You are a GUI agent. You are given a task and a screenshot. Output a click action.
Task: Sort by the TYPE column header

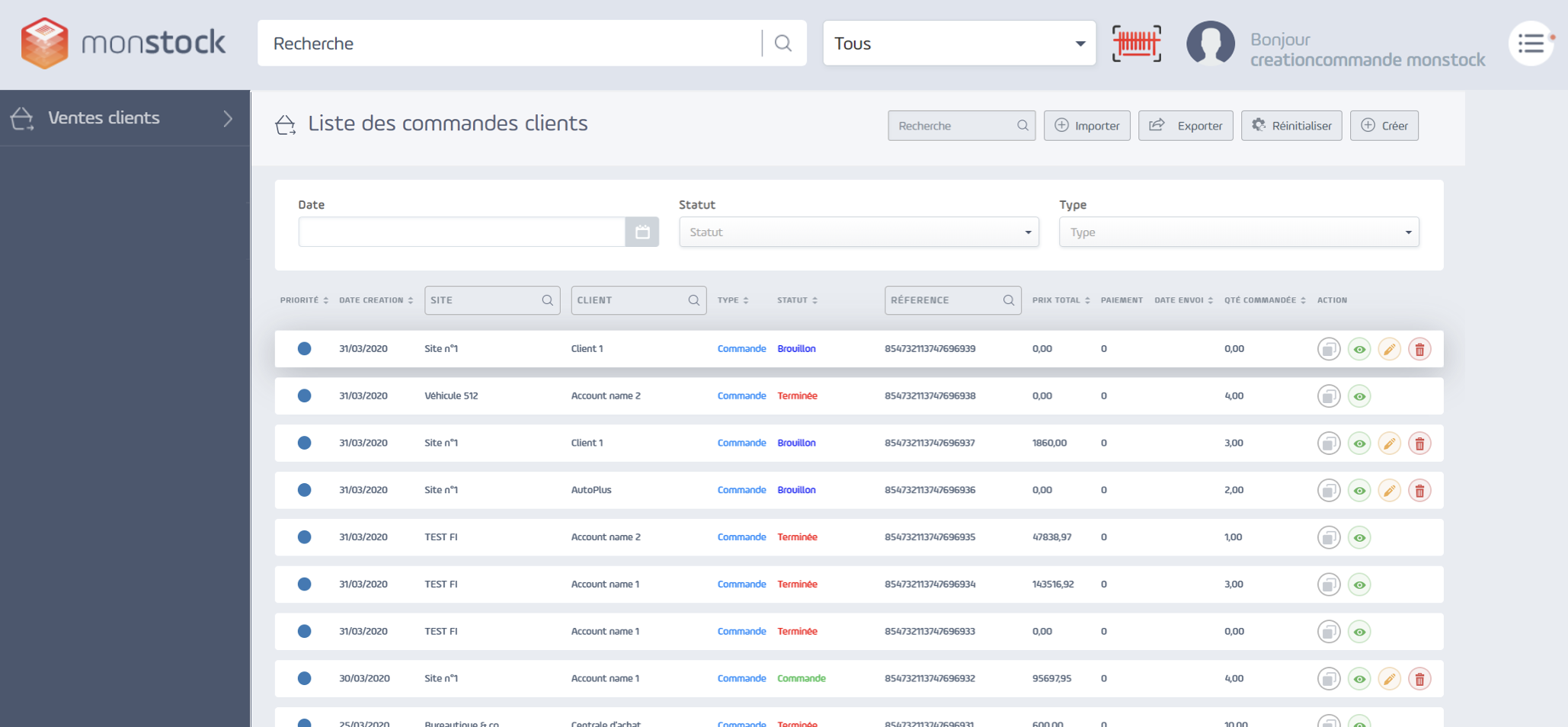tap(733, 300)
